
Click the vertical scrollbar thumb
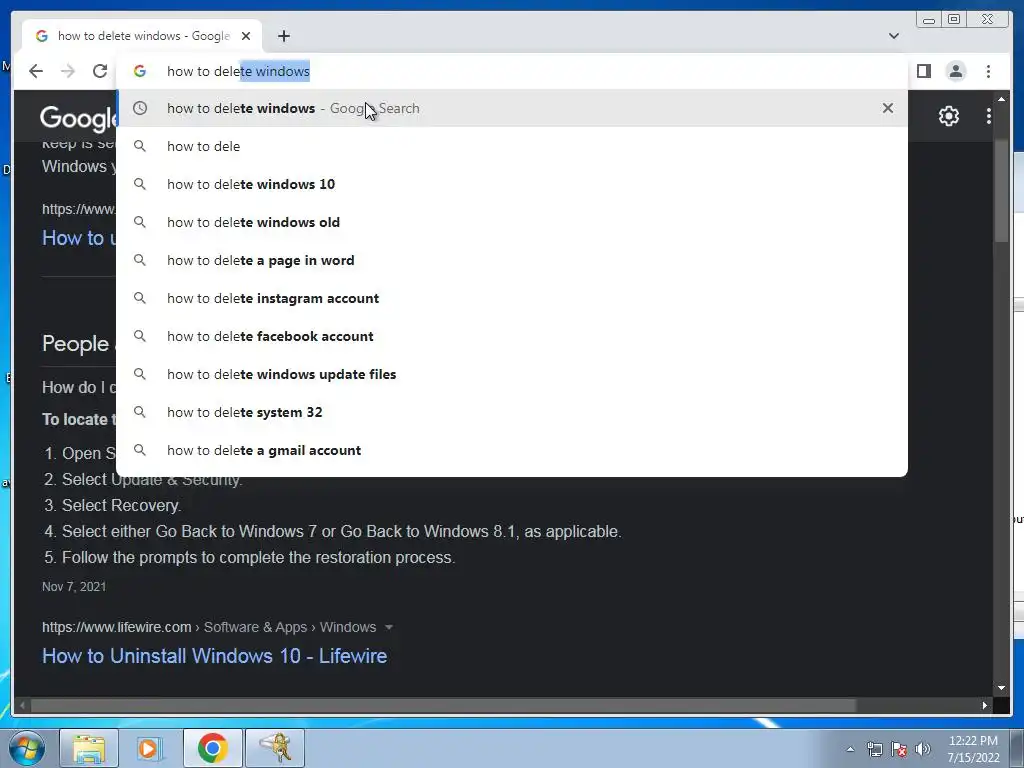pos(1001,189)
